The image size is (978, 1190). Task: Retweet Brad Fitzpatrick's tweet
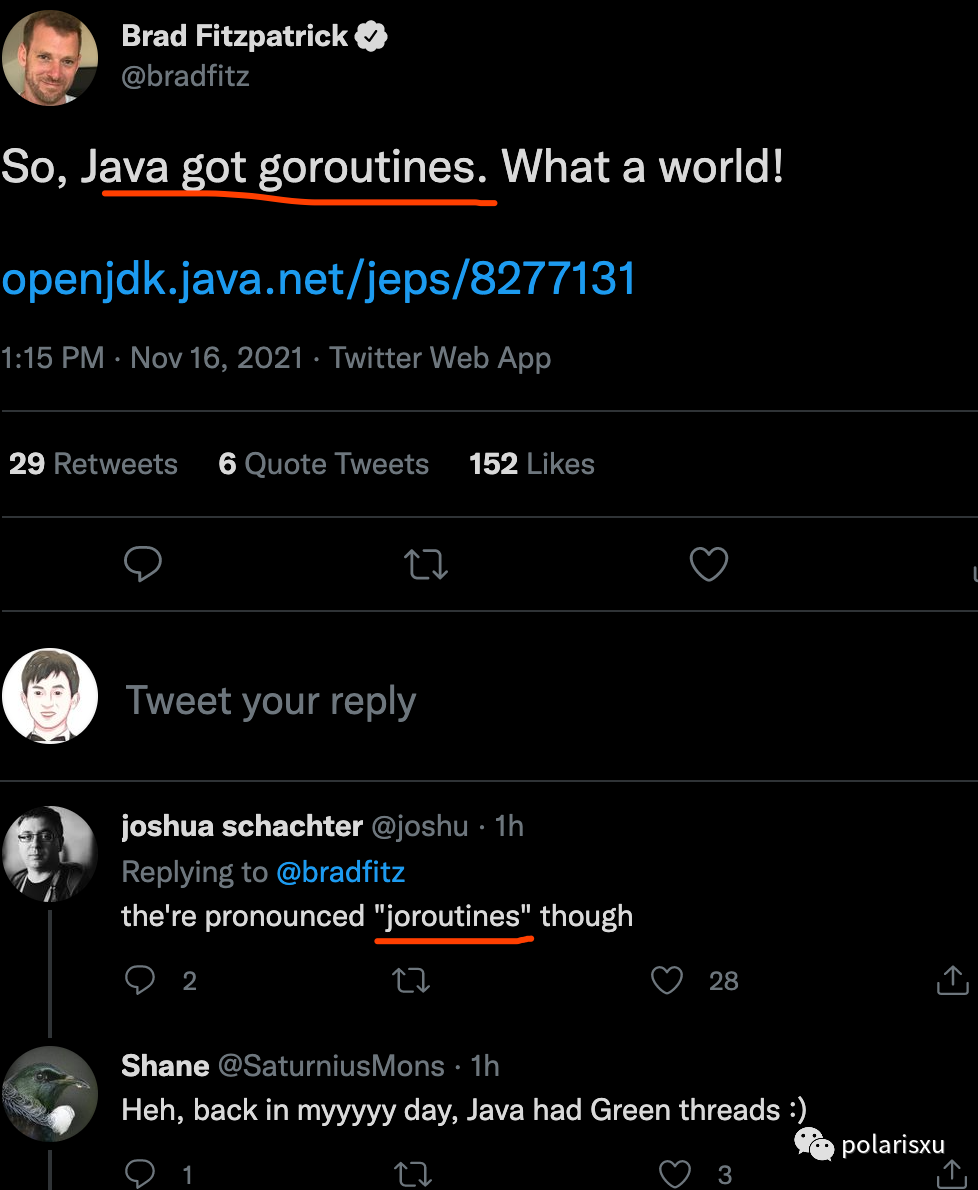pyautogui.click(x=425, y=564)
